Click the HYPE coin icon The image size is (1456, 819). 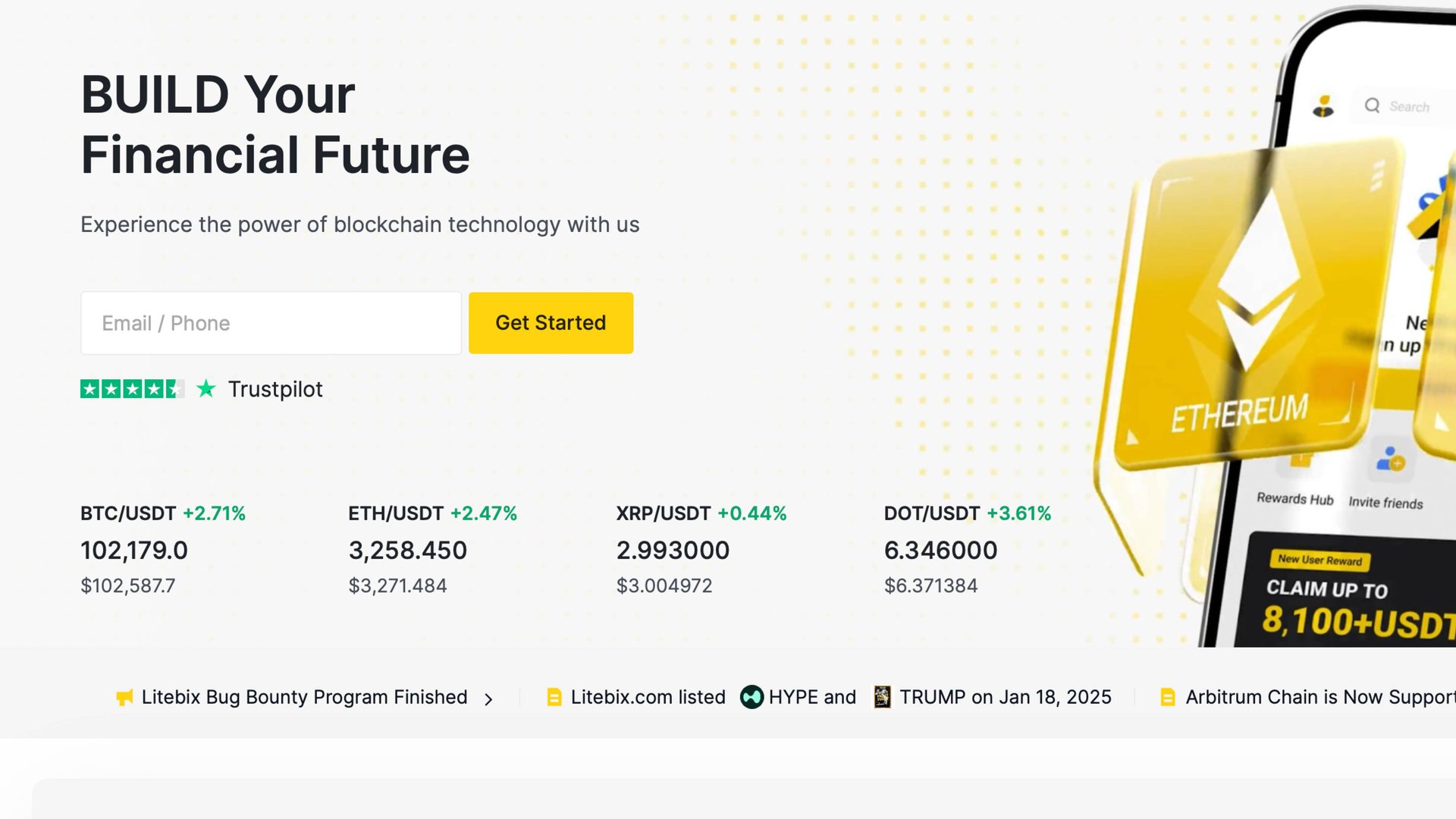click(x=752, y=697)
